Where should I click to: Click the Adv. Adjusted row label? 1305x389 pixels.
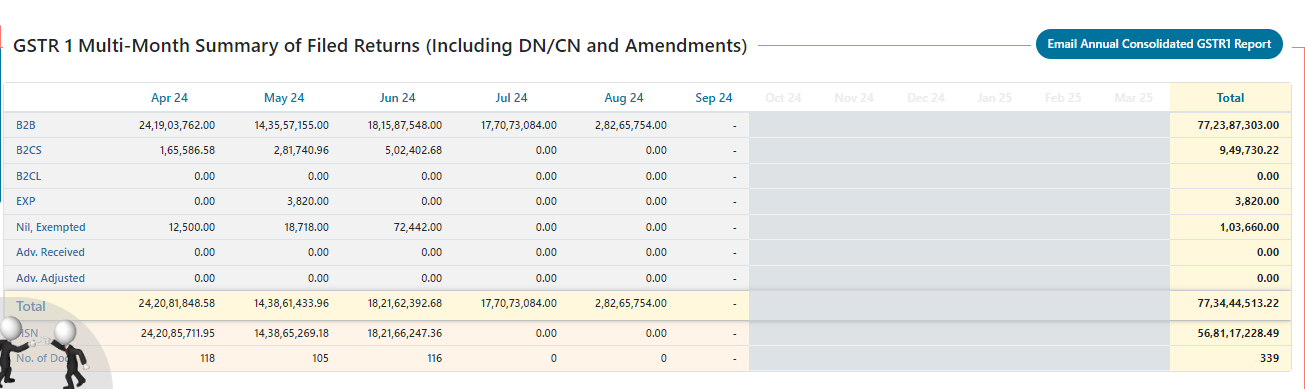coord(50,278)
